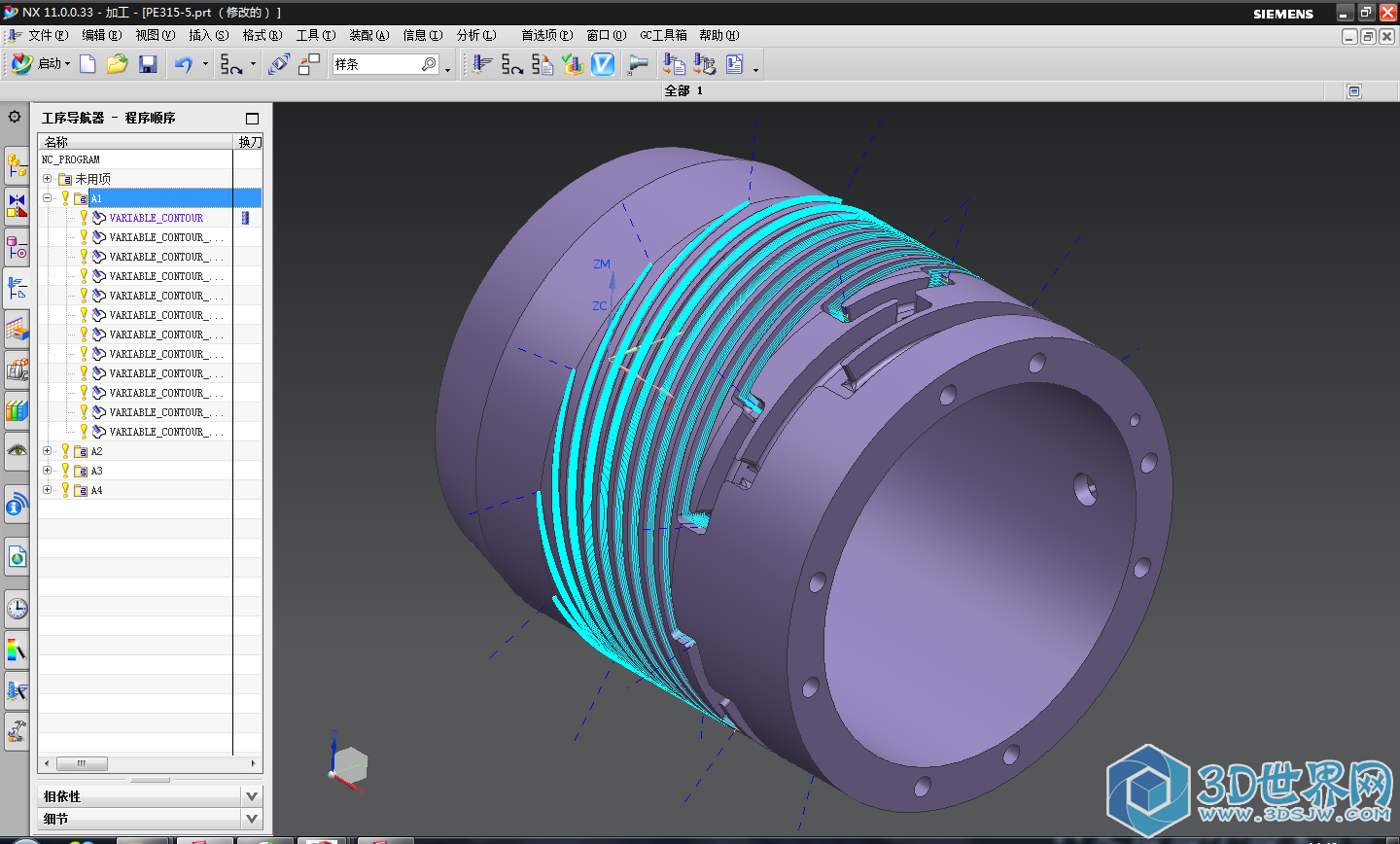Click the blue V simulation icon
The width and height of the screenshot is (1400, 844).
(x=603, y=64)
